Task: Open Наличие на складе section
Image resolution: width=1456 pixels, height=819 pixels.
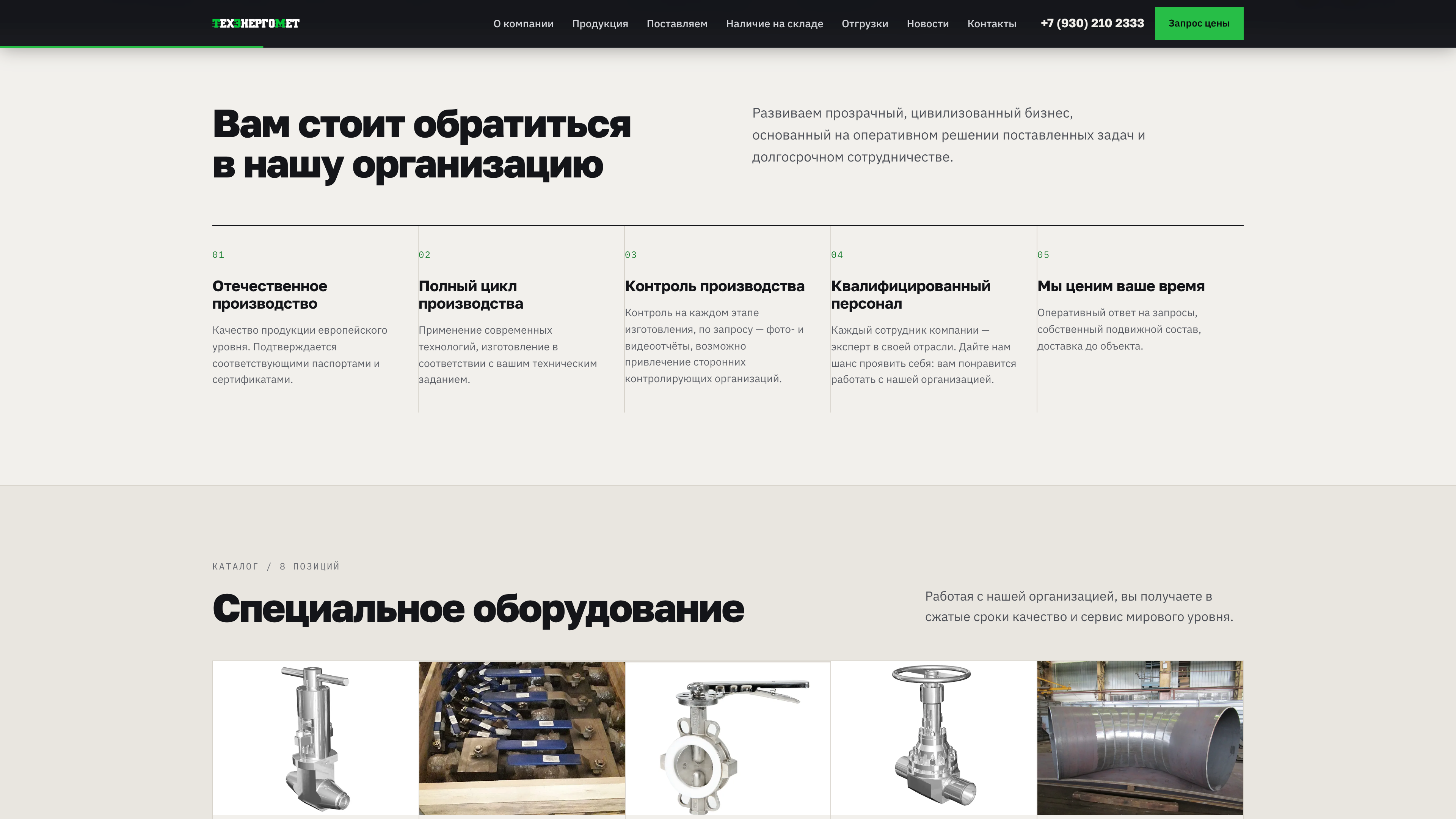Action: (774, 24)
